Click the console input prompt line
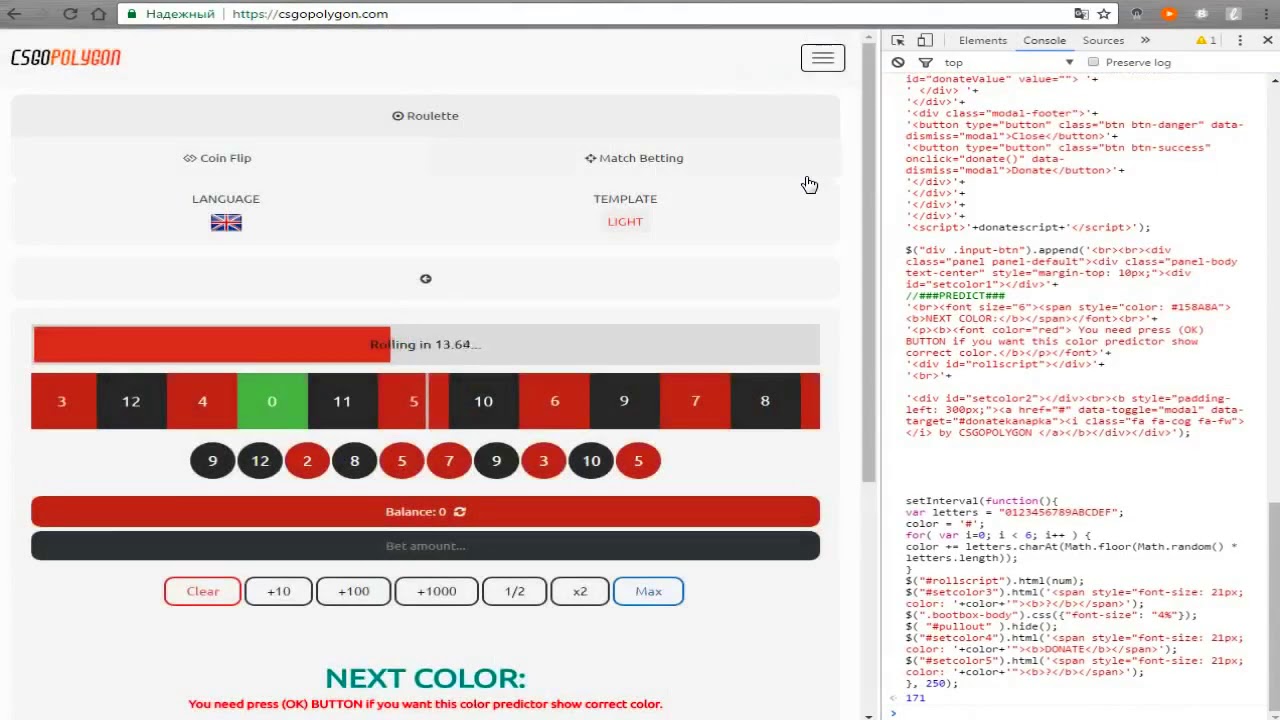Viewport: 1280px width, 720px height. (1080, 713)
